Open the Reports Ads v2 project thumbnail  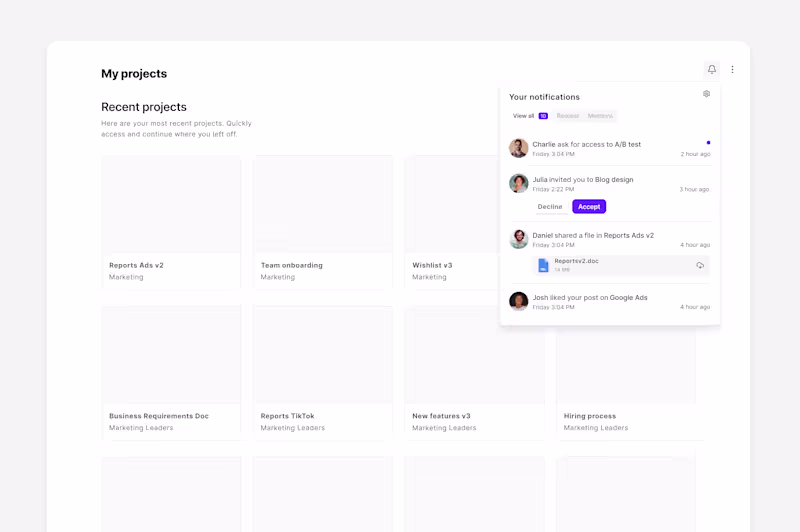pos(171,204)
